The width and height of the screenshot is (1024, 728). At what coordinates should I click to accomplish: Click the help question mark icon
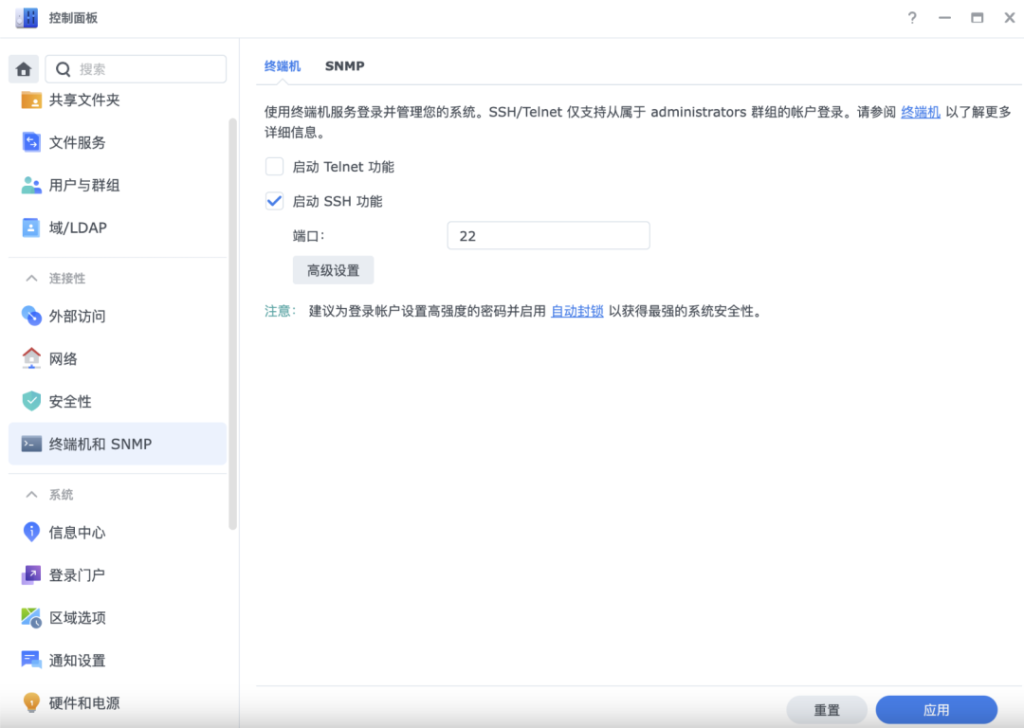coord(912,18)
